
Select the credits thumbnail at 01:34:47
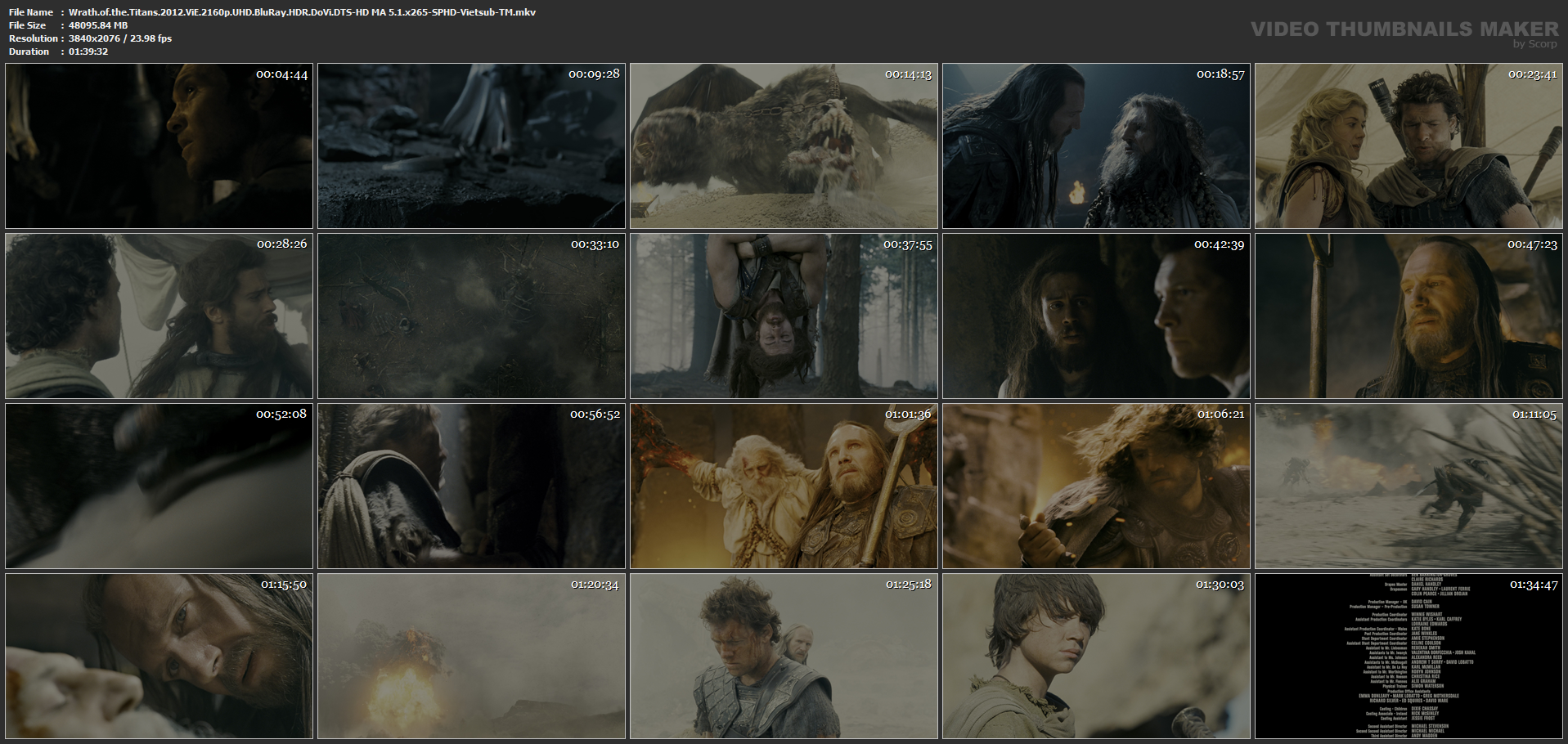pos(1409,657)
